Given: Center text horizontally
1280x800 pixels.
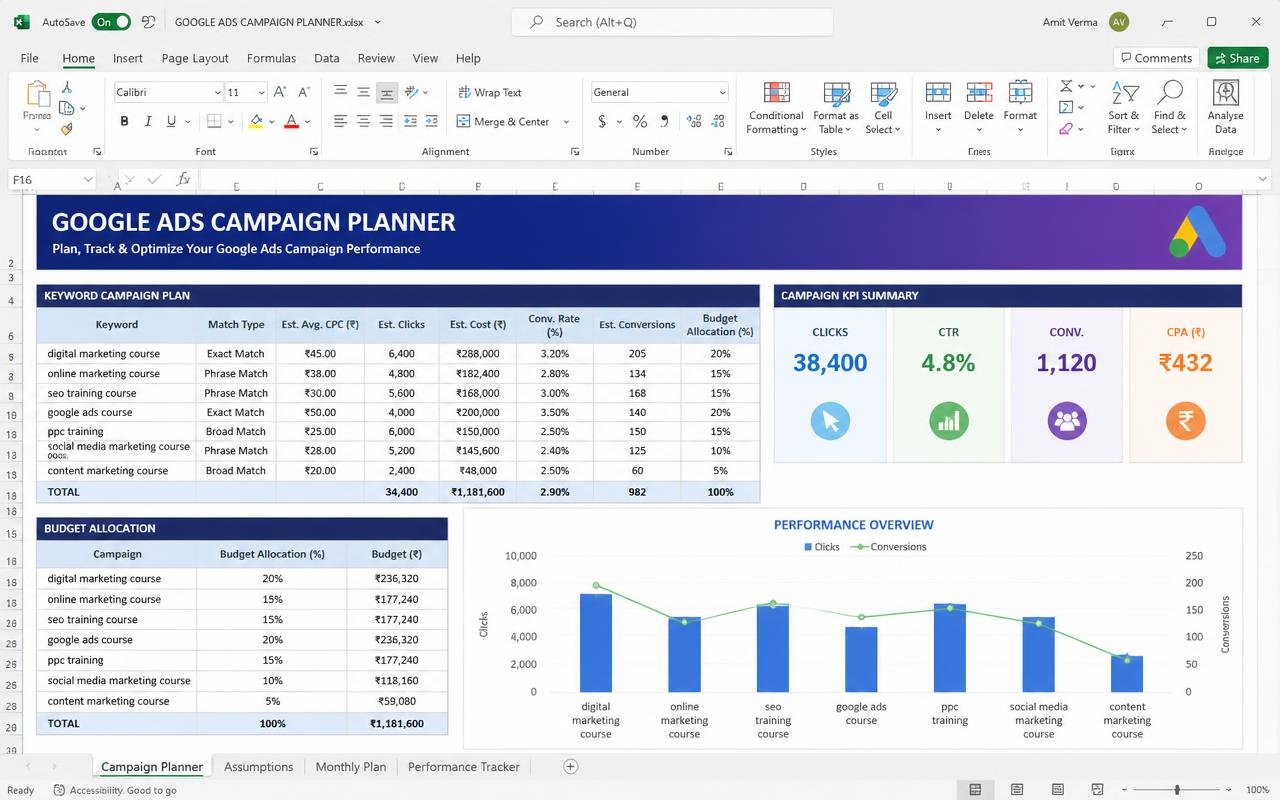Looking at the screenshot, I should click(363, 121).
